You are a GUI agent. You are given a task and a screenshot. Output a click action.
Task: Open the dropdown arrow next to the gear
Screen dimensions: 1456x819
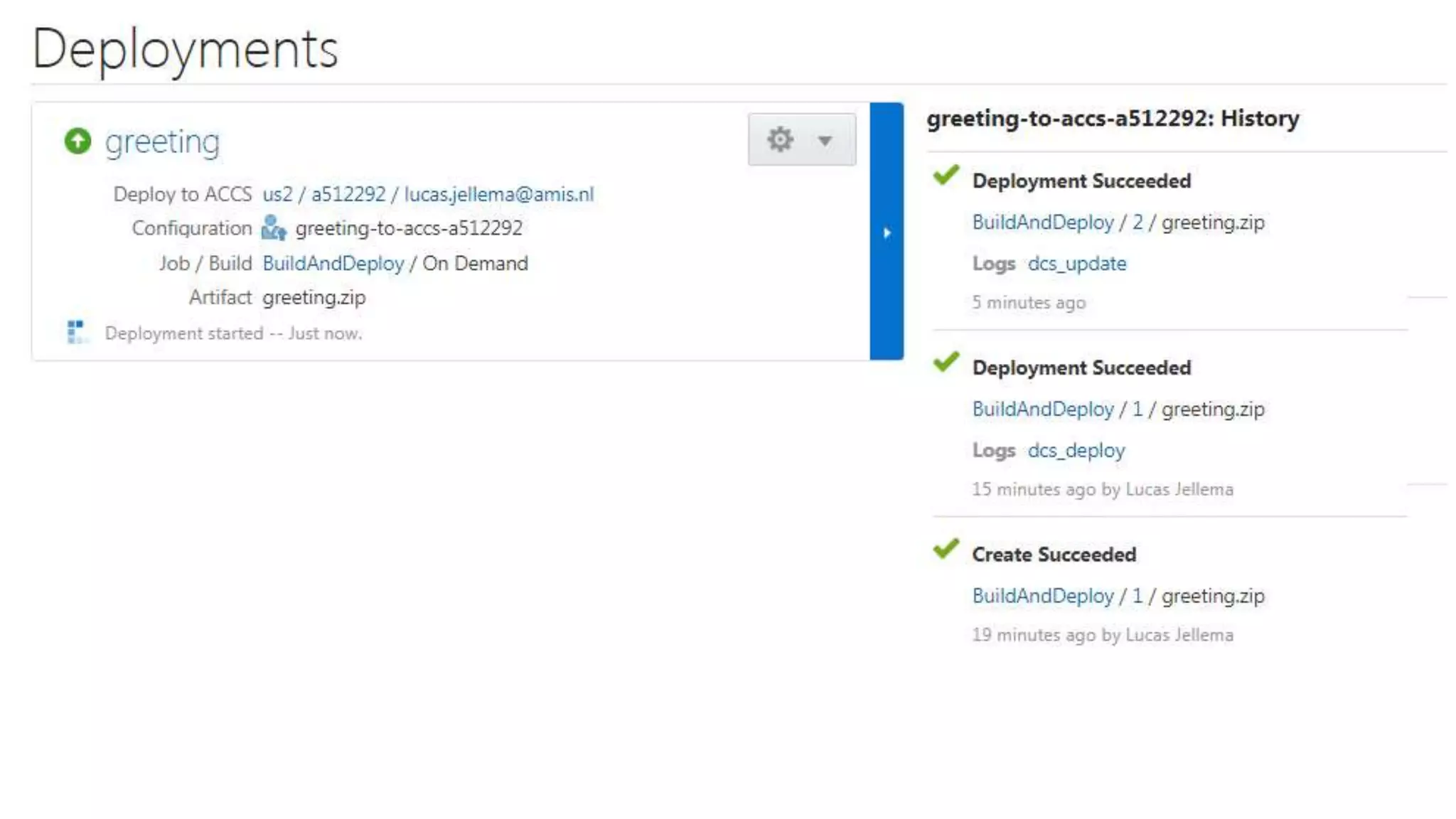click(825, 140)
